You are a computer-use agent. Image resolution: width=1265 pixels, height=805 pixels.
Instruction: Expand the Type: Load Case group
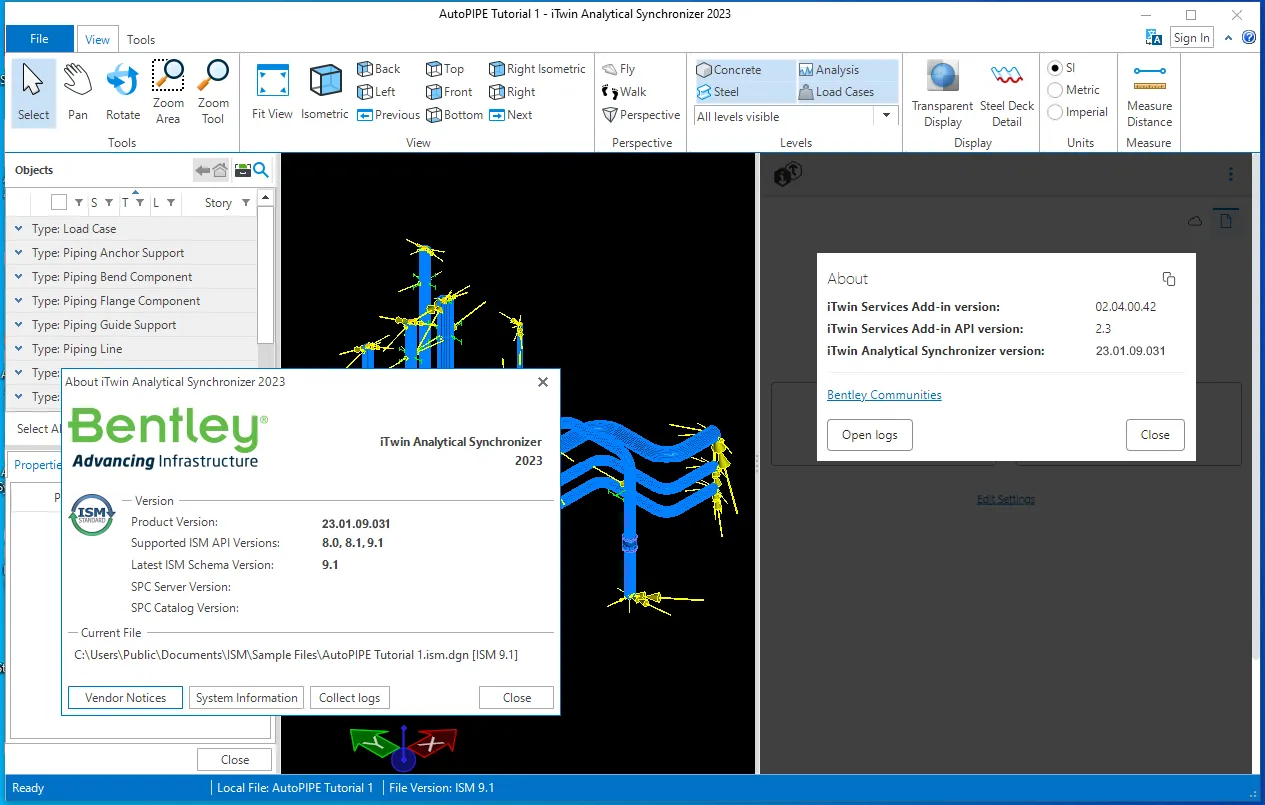coord(19,228)
